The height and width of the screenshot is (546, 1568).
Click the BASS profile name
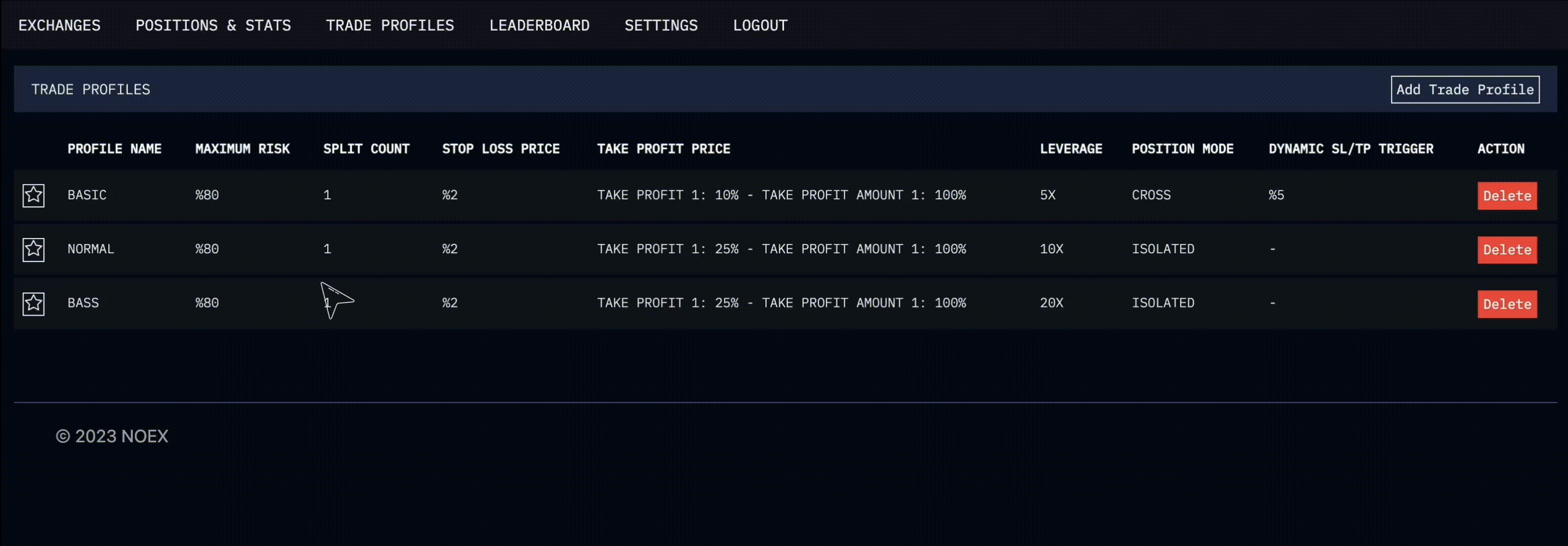pyautogui.click(x=83, y=303)
